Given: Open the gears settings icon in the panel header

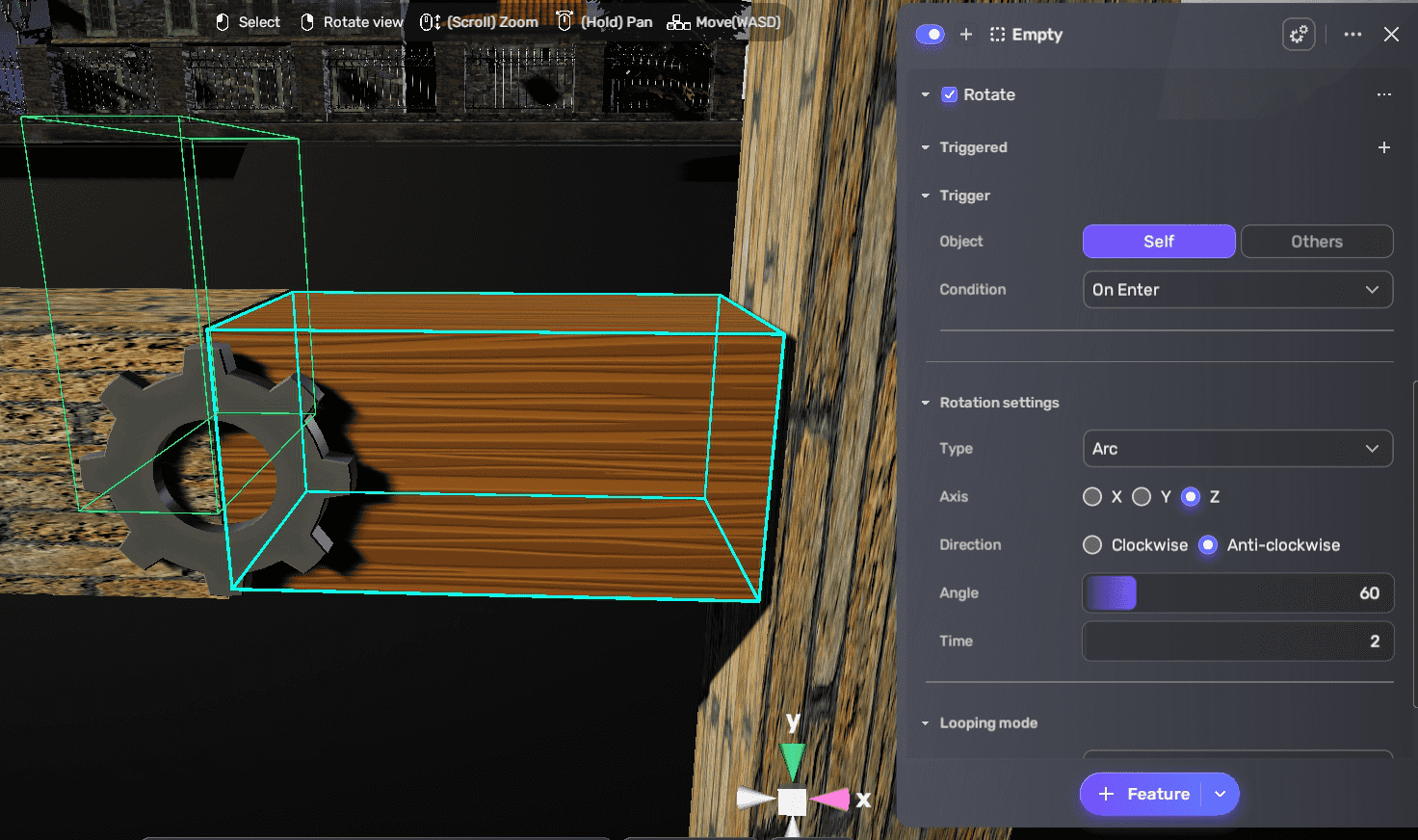Looking at the screenshot, I should pos(1299,34).
